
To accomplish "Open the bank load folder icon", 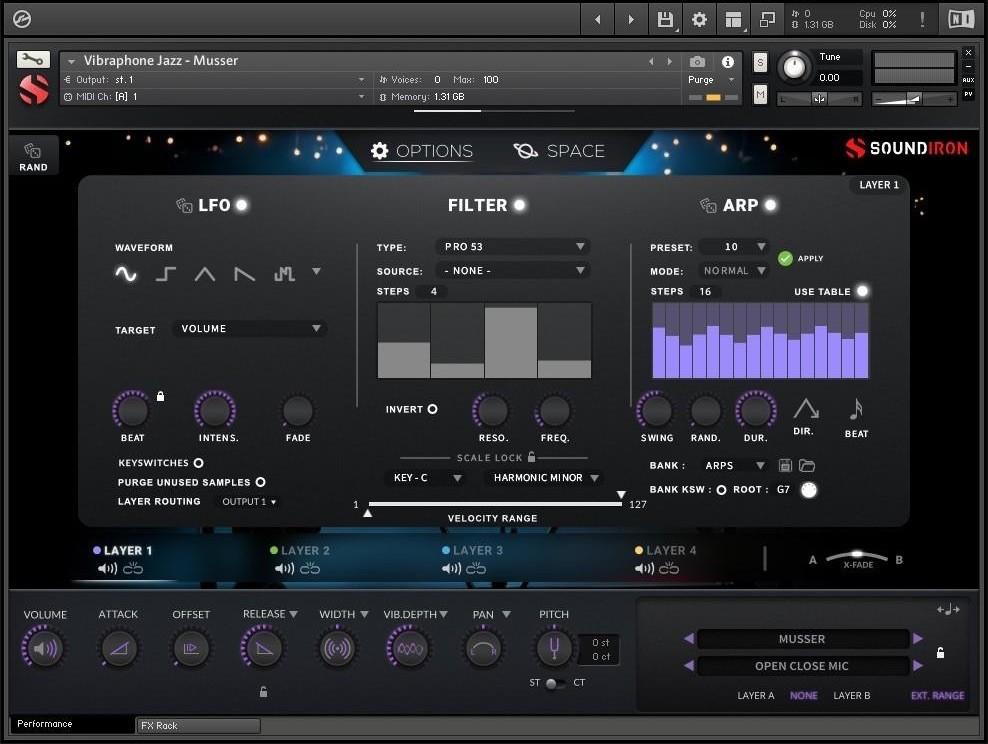I will (x=806, y=464).
